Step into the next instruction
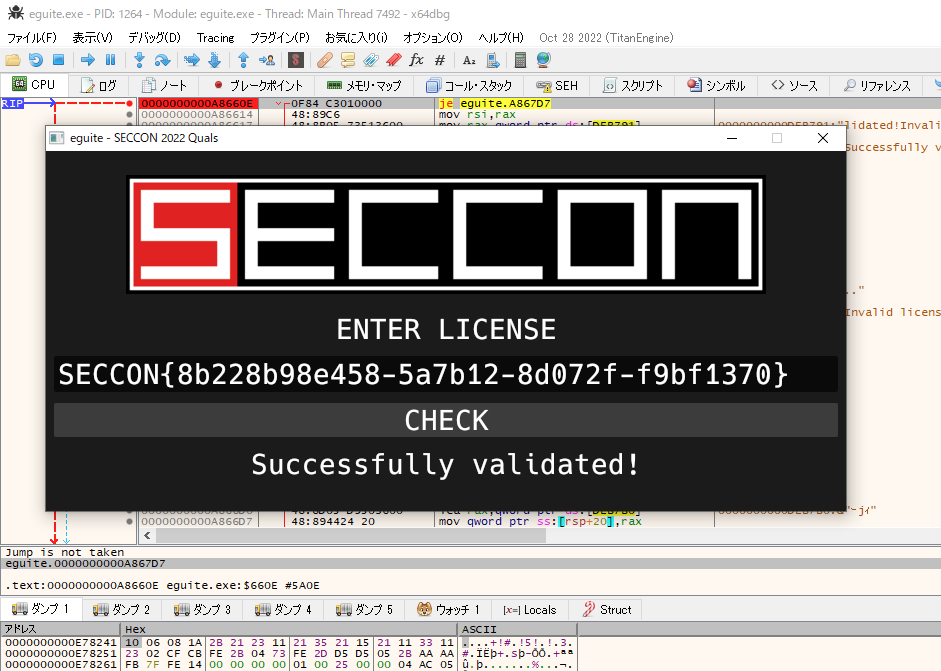941x671 pixels. (139, 60)
